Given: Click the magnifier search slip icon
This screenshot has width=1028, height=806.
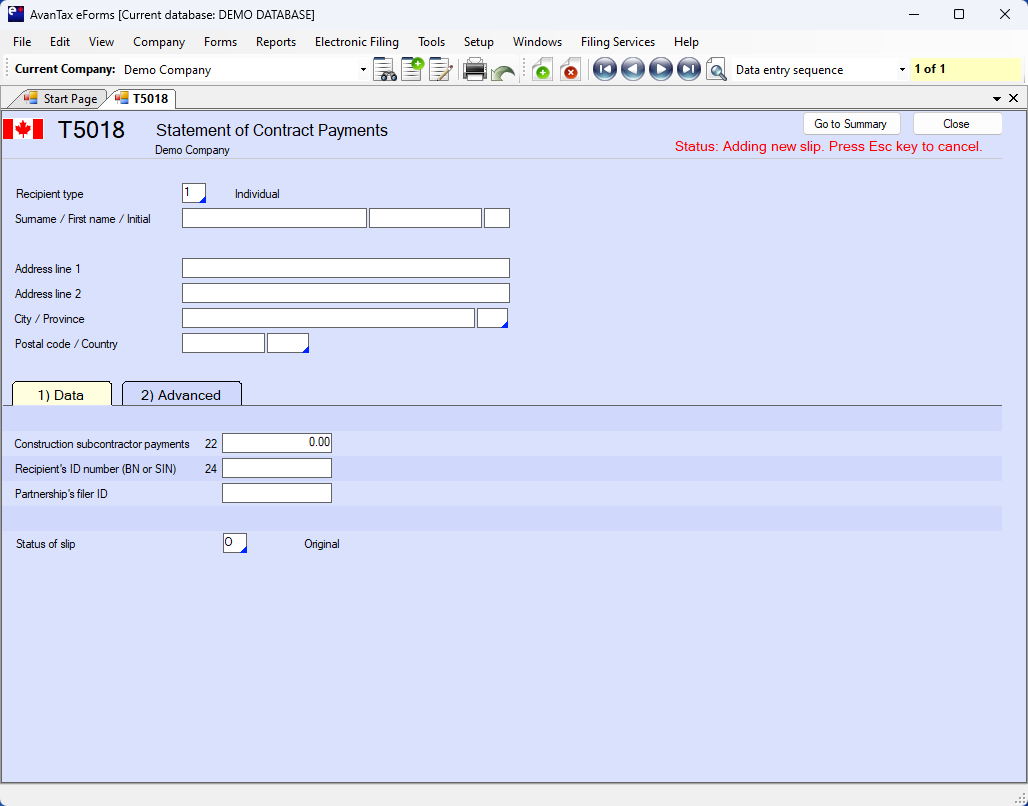Looking at the screenshot, I should tap(716, 70).
